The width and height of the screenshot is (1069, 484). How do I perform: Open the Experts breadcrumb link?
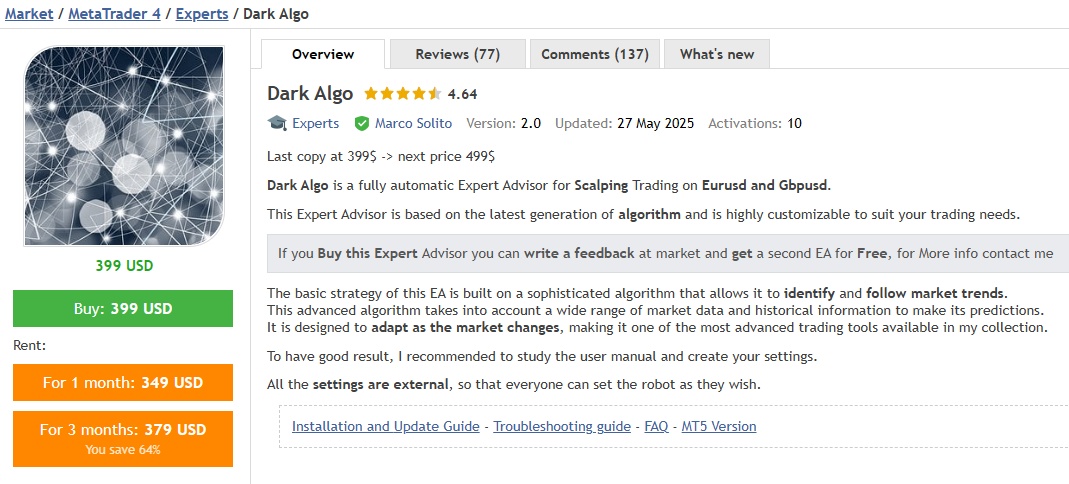click(x=201, y=14)
